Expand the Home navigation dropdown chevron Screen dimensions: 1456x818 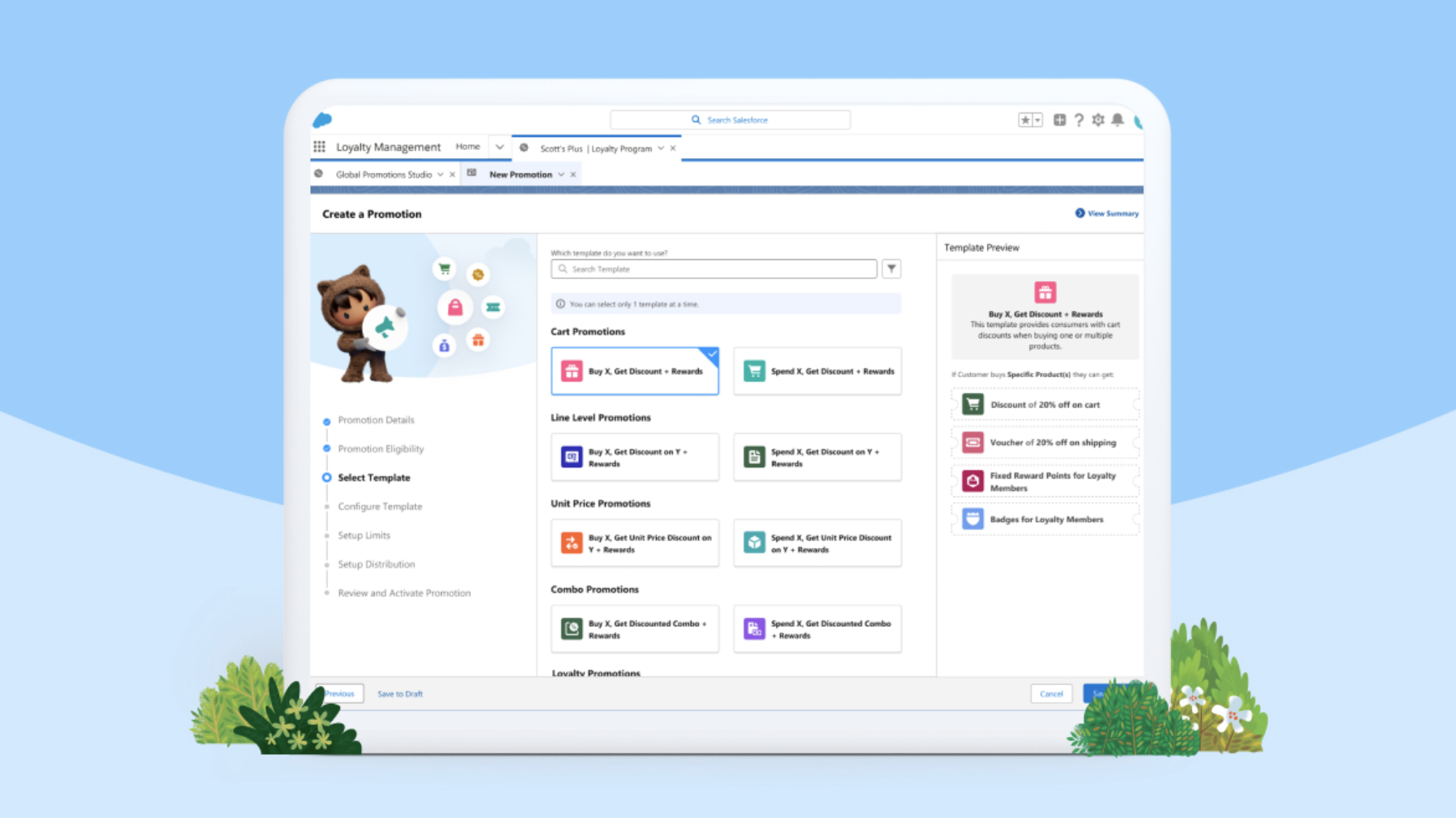point(500,147)
